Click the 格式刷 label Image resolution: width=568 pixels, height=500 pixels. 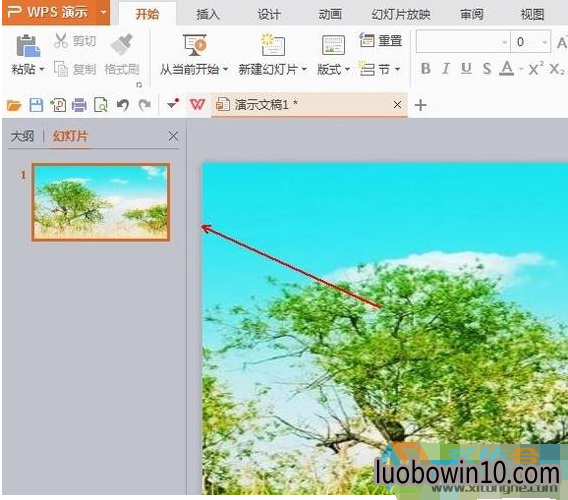122,69
